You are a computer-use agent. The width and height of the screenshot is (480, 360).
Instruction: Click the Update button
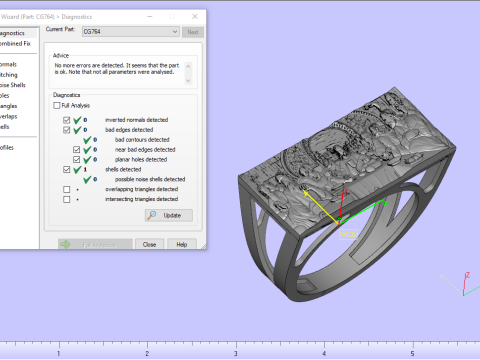click(x=169, y=215)
